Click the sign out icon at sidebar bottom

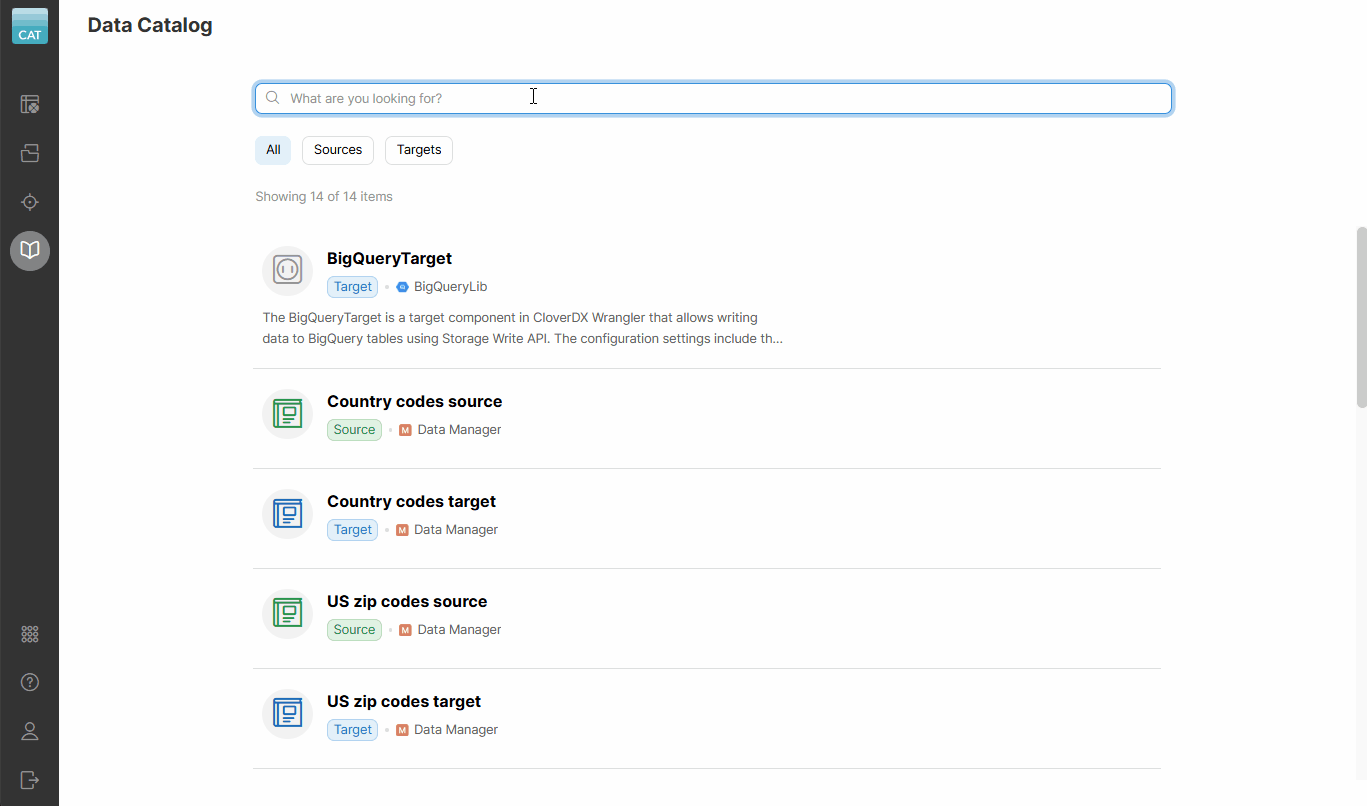point(29,780)
